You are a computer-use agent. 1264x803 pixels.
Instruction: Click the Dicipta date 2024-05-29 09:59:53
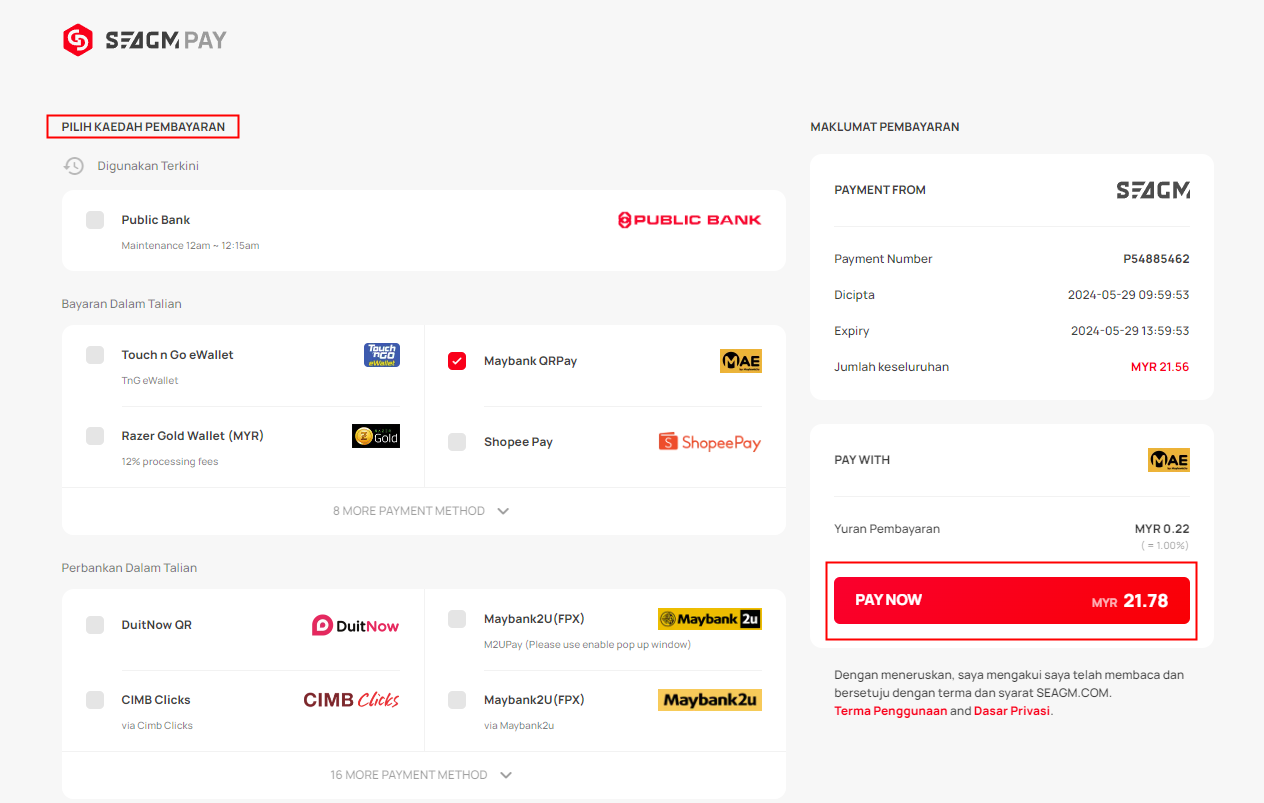tap(1129, 295)
